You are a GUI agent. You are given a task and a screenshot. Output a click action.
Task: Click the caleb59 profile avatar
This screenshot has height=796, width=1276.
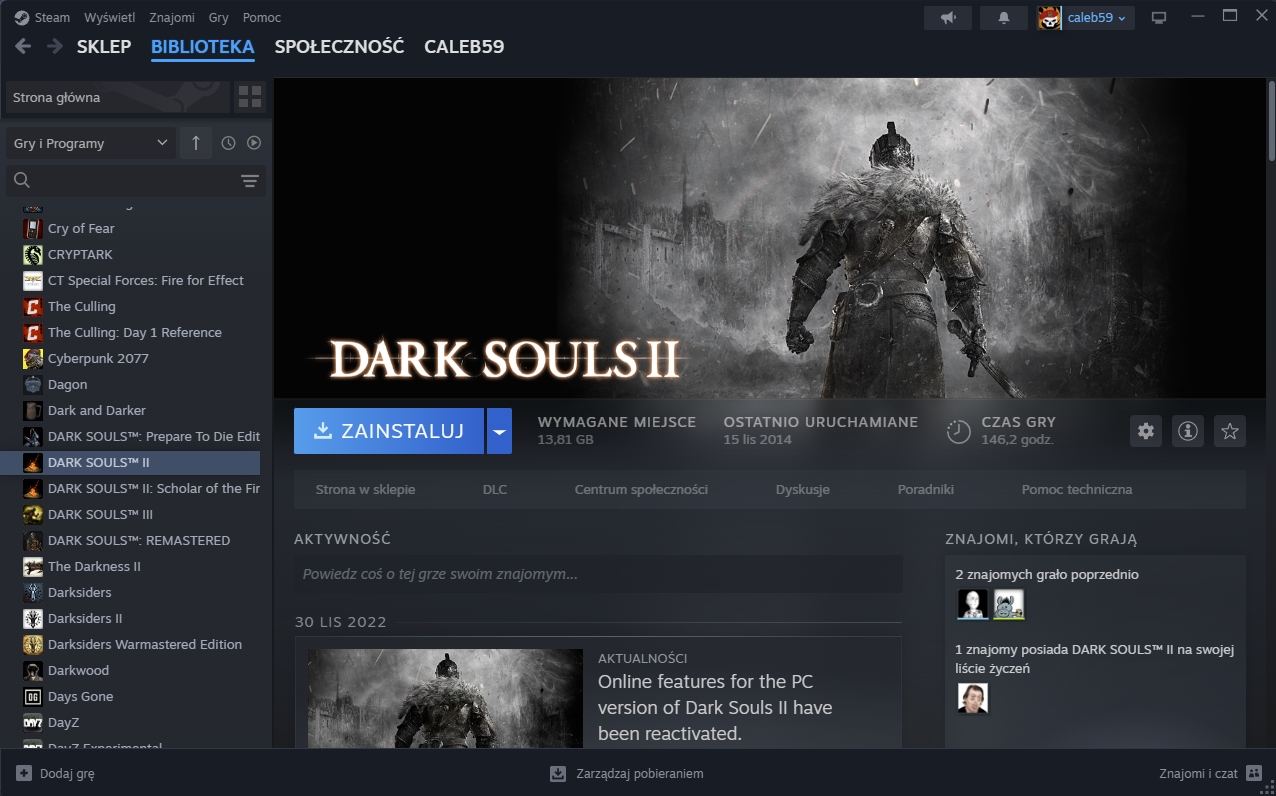[1050, 17]
